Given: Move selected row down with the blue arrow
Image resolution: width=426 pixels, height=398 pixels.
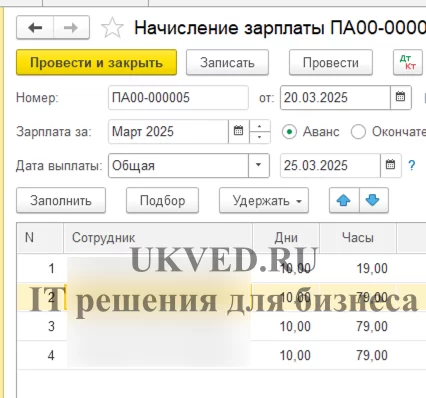Looking at the screenshot, I should pos(373,200).
